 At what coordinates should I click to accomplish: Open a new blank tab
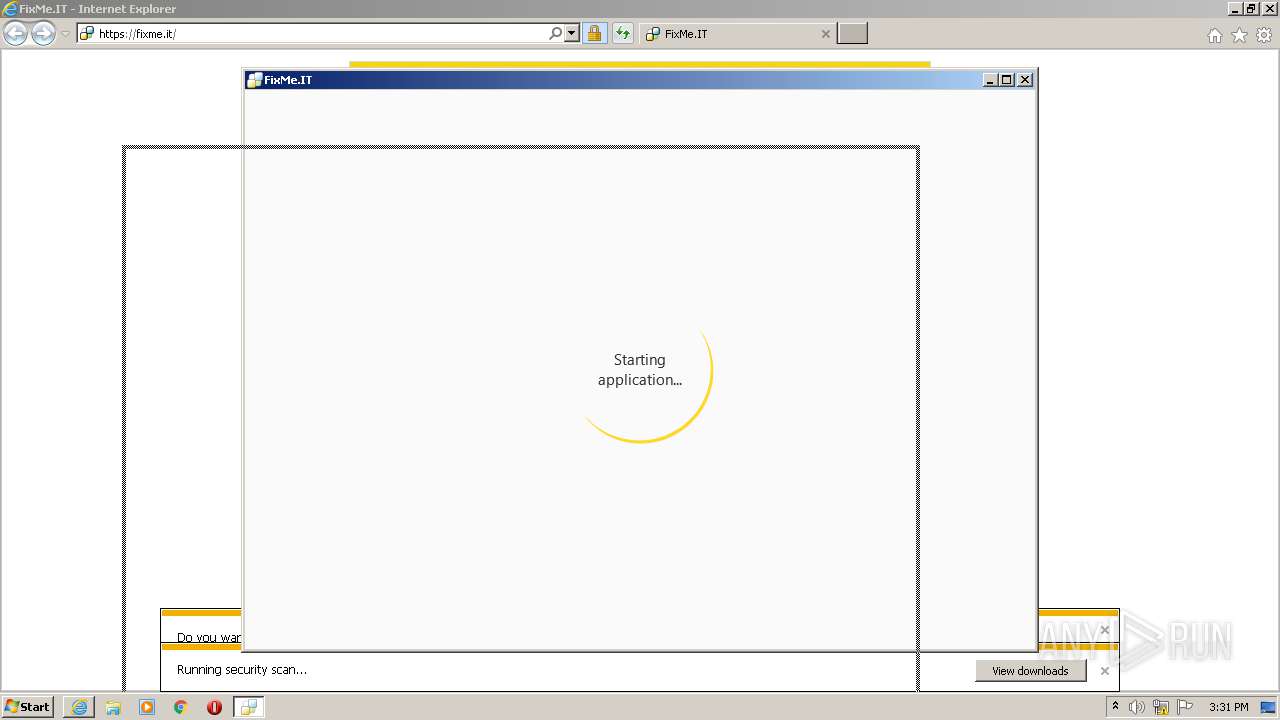tap(852, 34)
